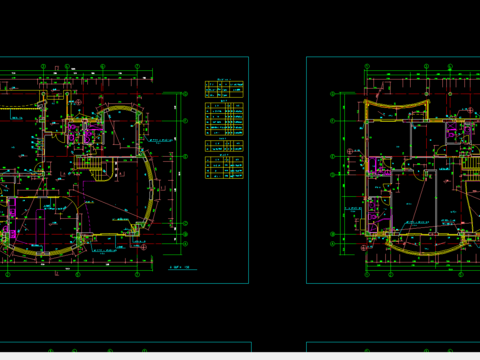
Task: Click the gray bar along the window bottom
Action: [x=240, y=356]
